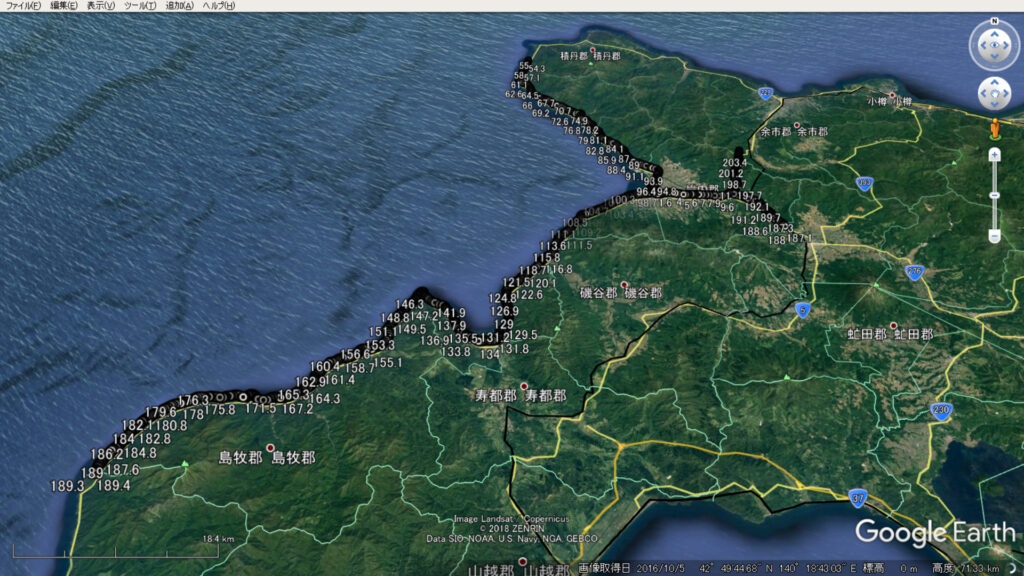Viewport: 1024px width, 576px height.
Task: Click the 磯谷郡 placemark icon
Action: click(625, 284)
